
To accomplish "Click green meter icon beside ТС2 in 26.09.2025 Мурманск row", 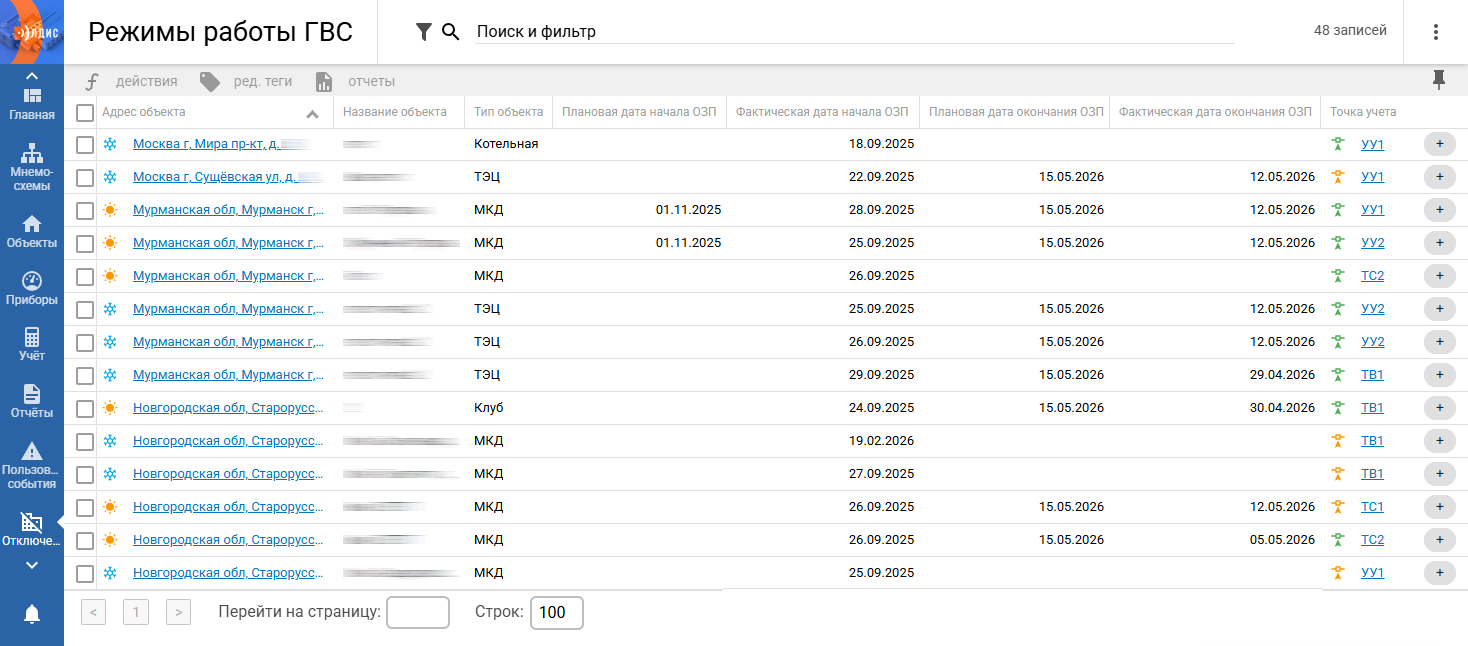I will pos(1338,276).
